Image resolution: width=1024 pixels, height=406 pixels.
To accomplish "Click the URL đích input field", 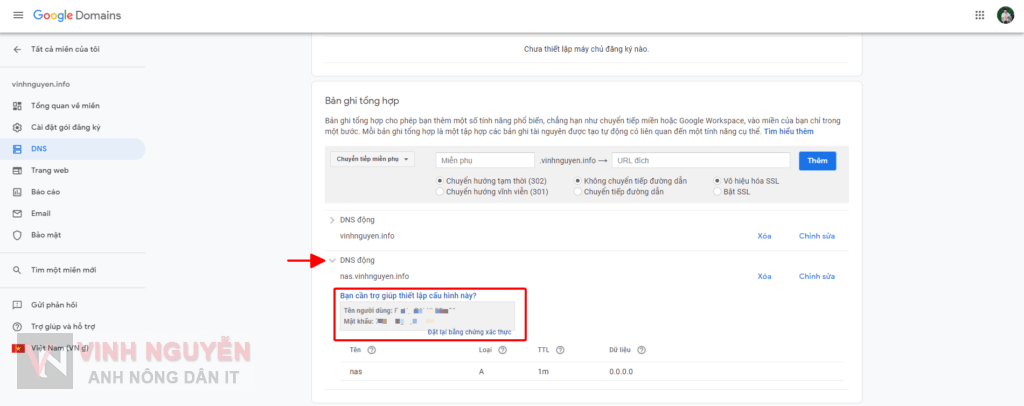I will click(x=700, y=160).
